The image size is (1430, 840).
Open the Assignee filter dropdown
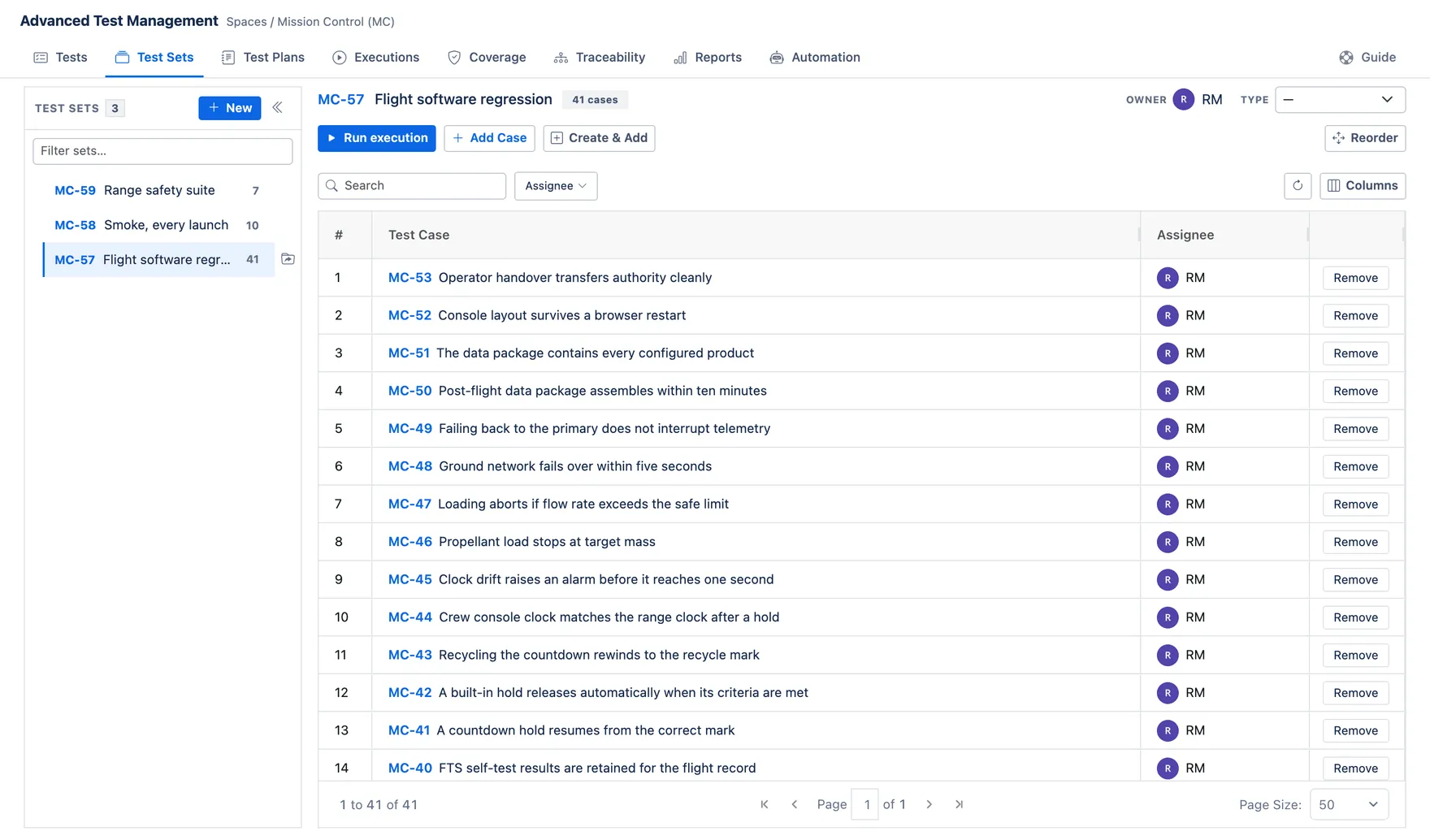point(556,186)
